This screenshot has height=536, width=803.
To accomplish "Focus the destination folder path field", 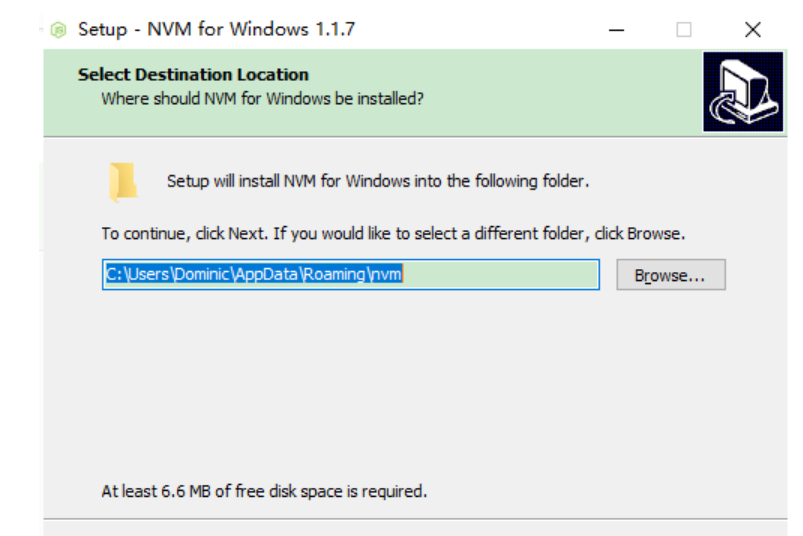I will tap(350, 274).
